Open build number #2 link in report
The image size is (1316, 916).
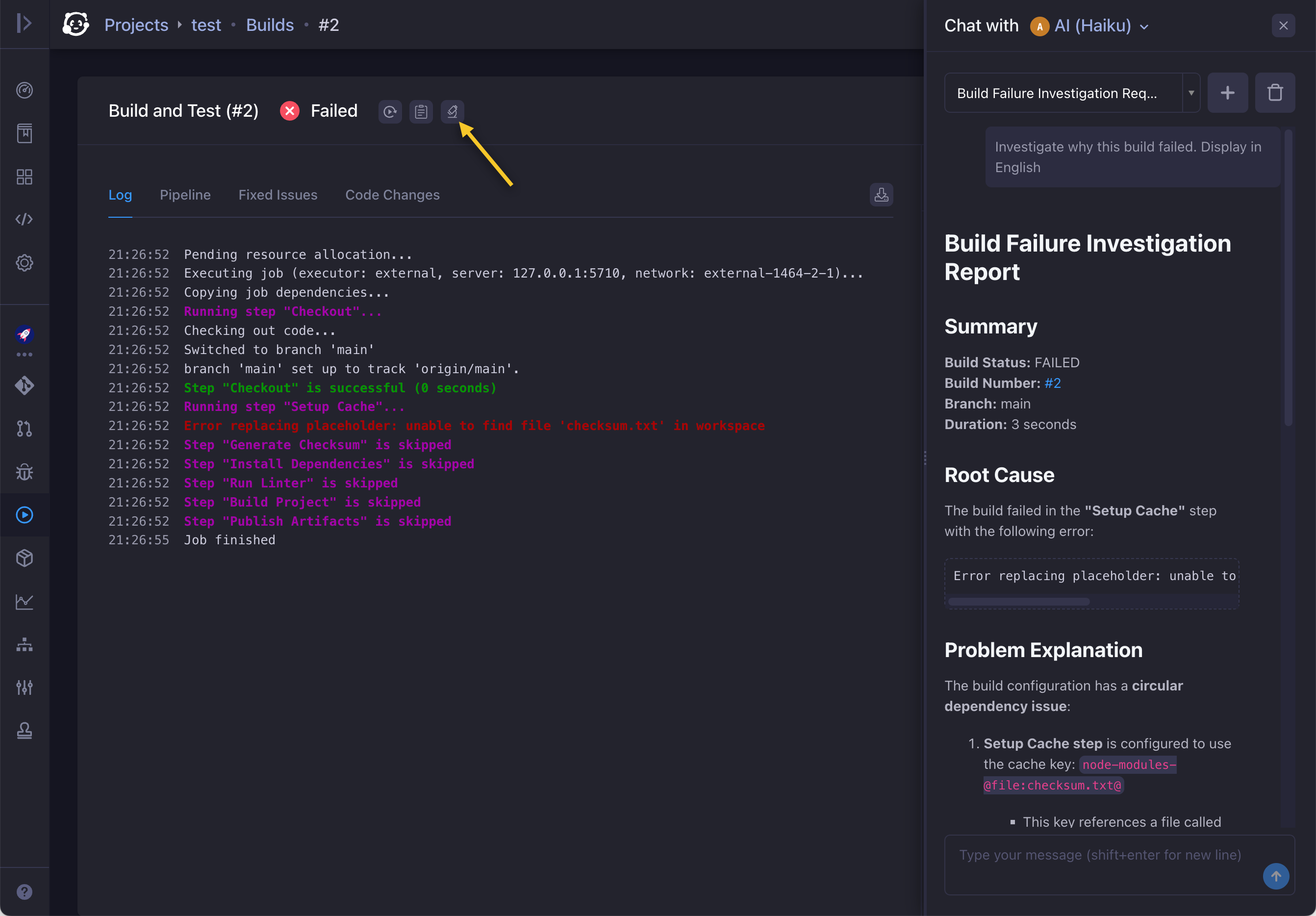coord(1052,383)
